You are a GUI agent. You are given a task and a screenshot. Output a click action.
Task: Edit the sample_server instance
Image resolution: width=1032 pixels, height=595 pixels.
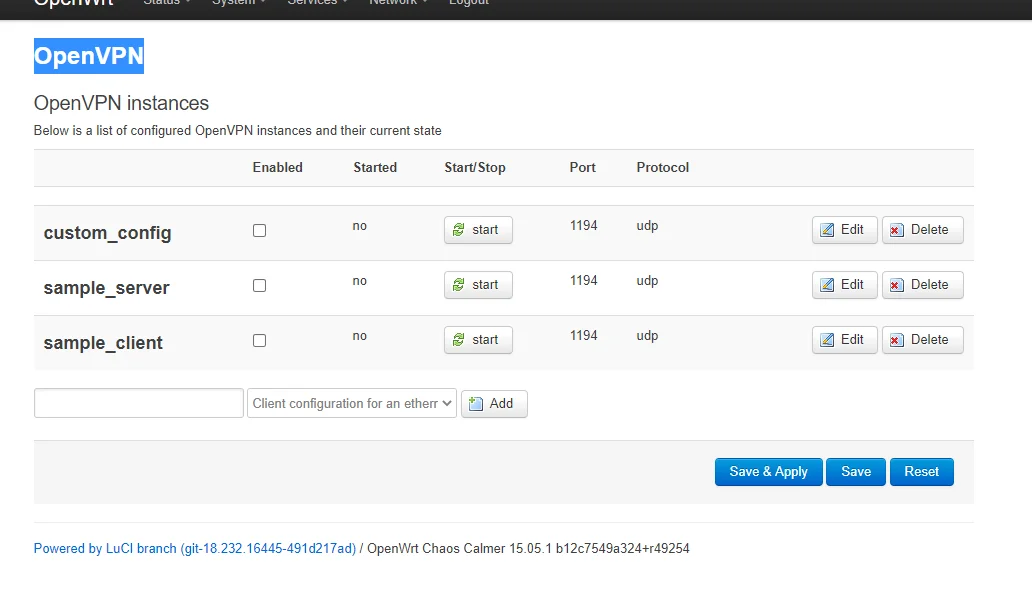pyautogui.click(x=844, y=285)
